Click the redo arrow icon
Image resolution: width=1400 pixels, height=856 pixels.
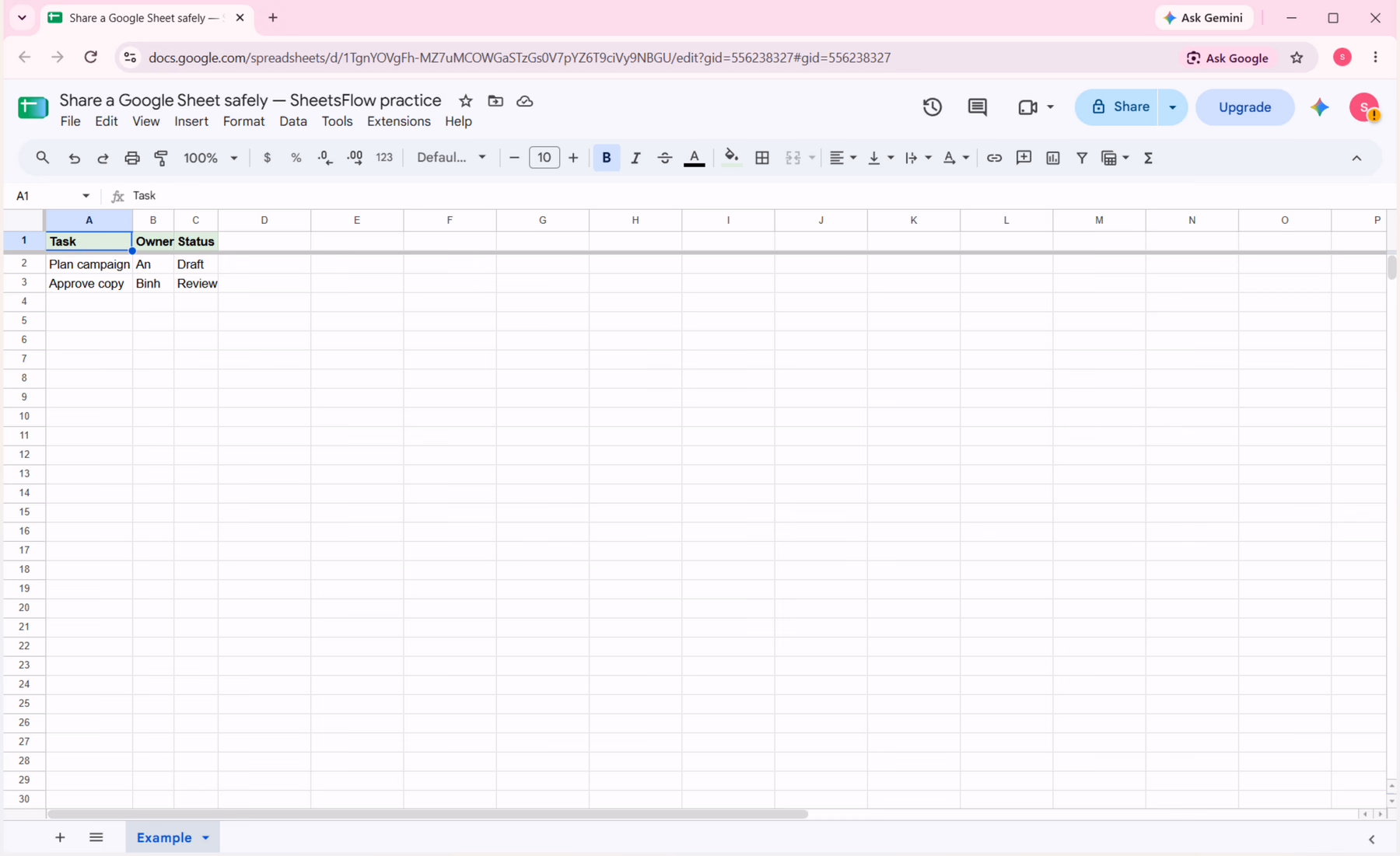(x=103, y=158)
